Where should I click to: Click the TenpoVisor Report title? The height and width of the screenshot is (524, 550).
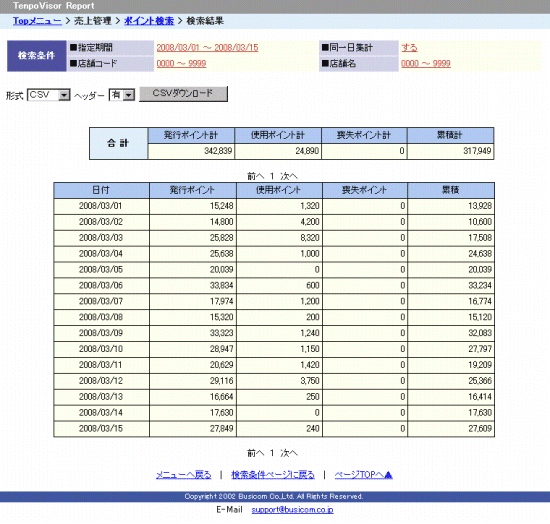click(54, 6)
